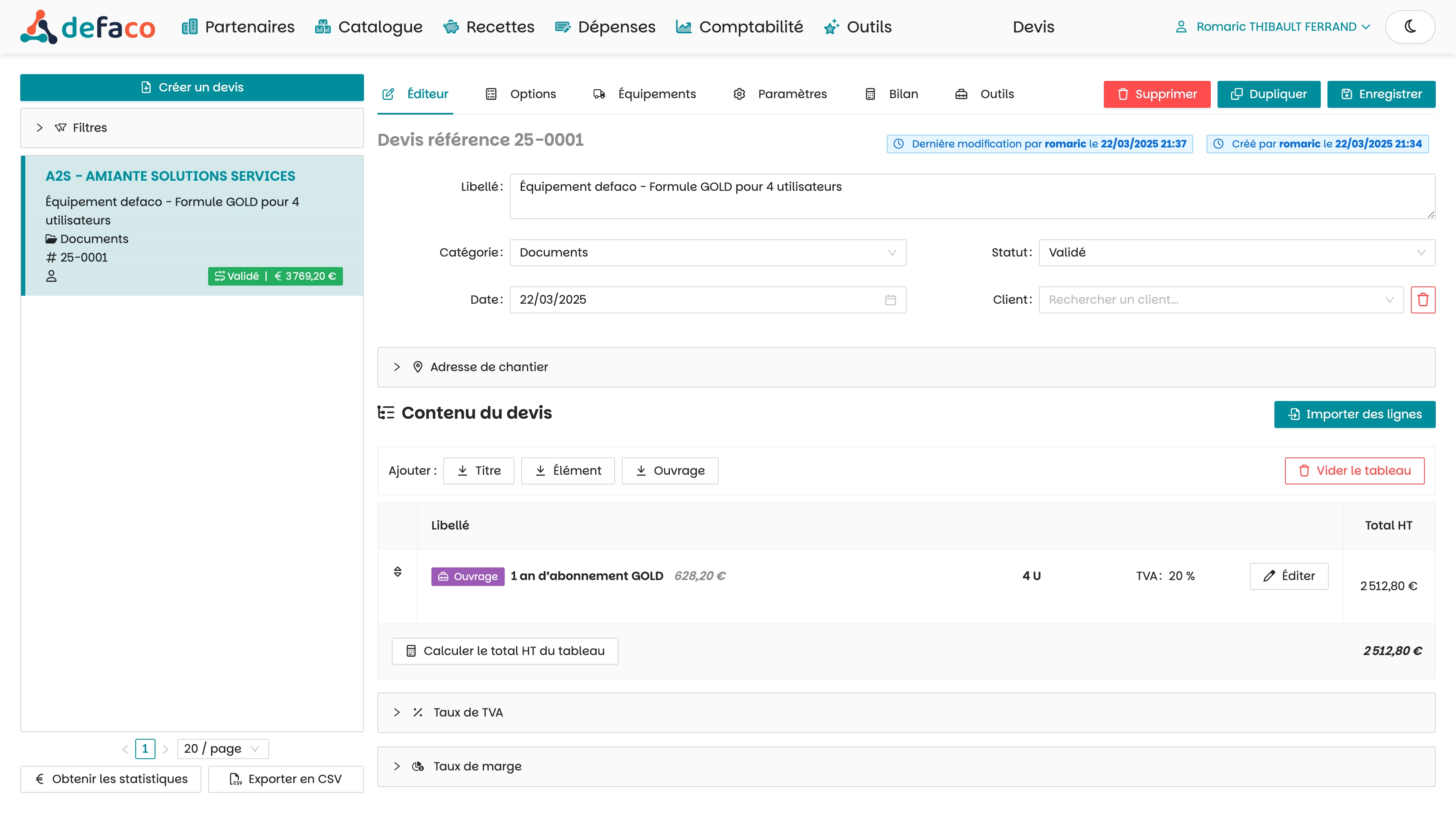Click the Partenaires menu item

pos(238,27)
